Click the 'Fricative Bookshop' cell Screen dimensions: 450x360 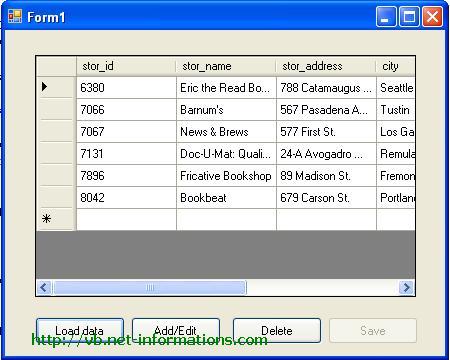coord(226,176)
